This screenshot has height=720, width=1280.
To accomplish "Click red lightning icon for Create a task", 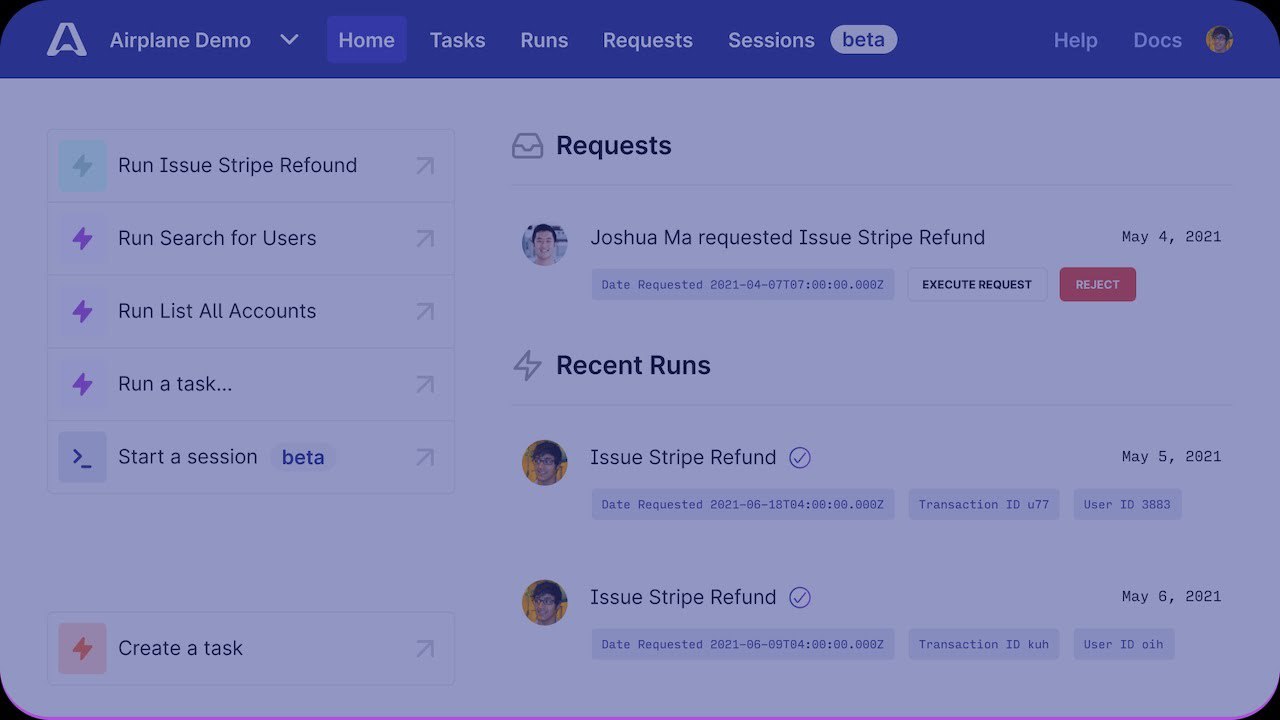I will click(x=82, y=649).
